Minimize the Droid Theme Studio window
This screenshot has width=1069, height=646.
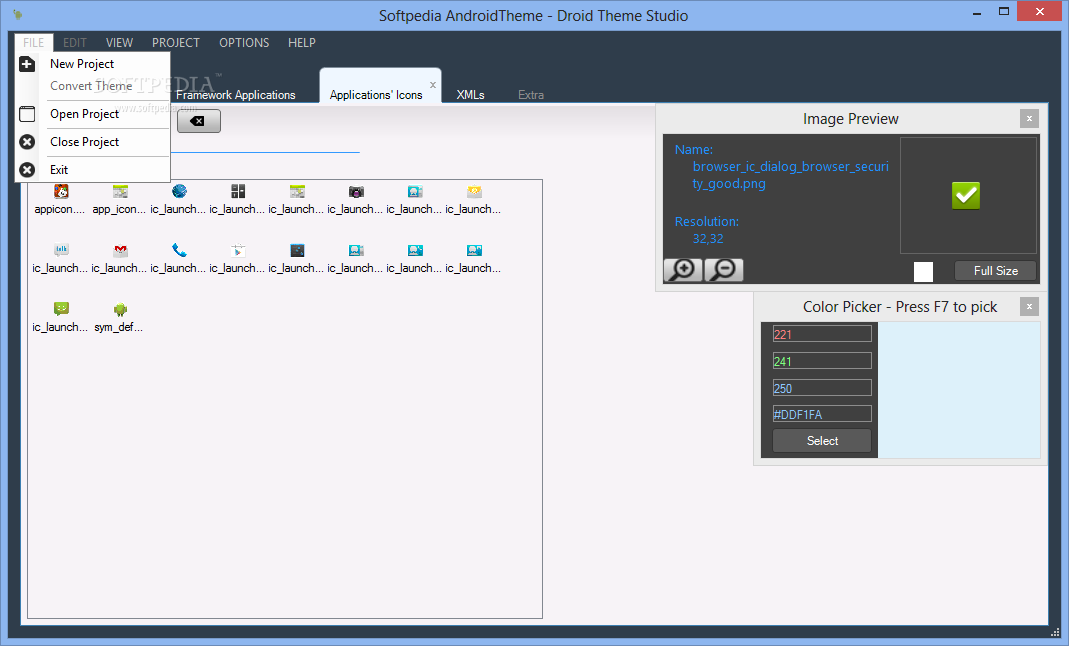[976, 12]
